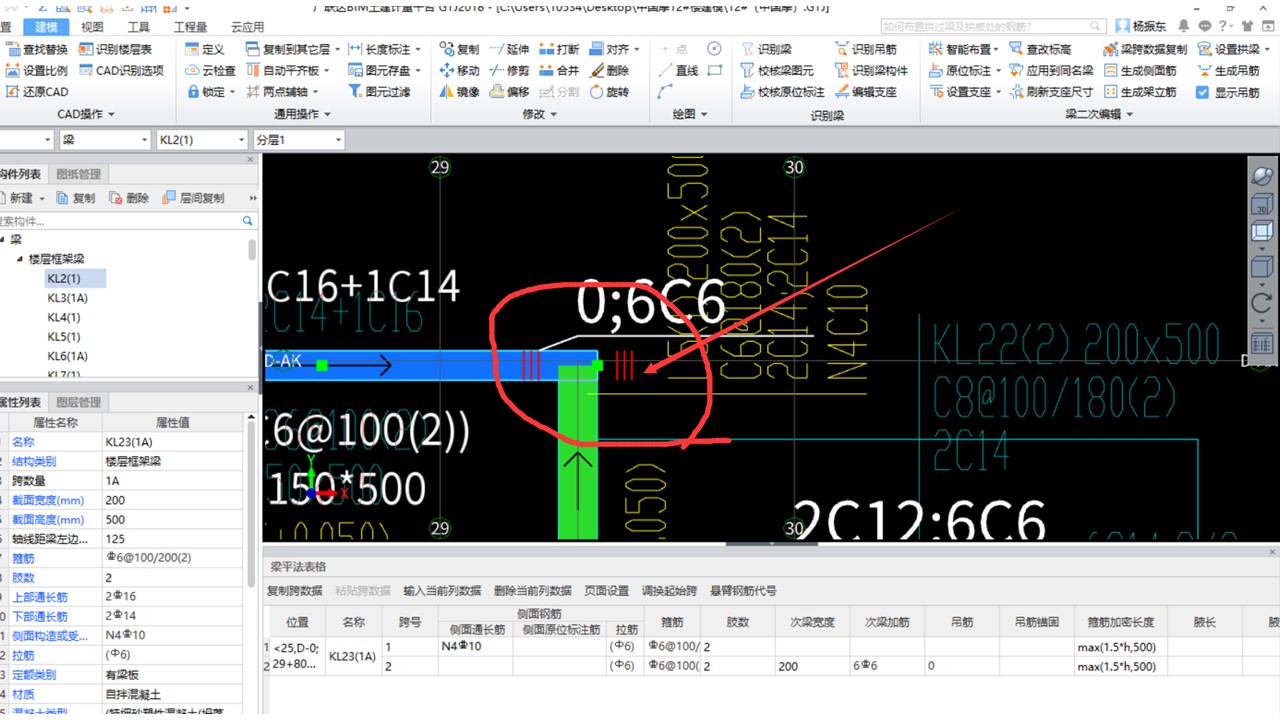
Task: Open the 梁 component type dropdown
Action: pyautogui.click(x=105, y=140)
